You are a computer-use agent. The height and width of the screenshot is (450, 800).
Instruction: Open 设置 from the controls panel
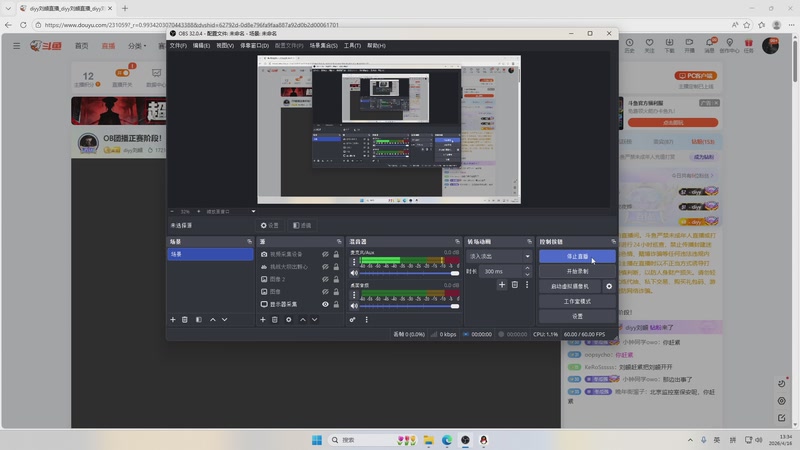(577, 316)
